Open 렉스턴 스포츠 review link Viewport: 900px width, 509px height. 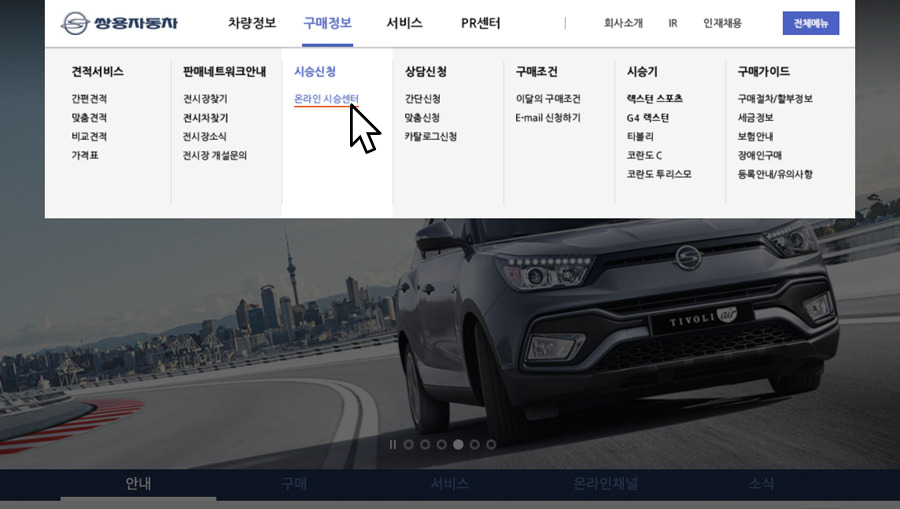(x=654, y=99)
